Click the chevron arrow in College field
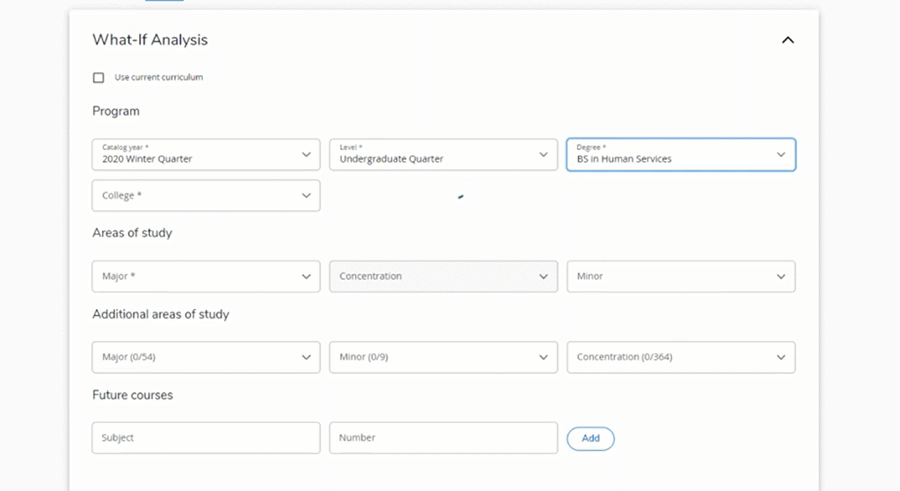 click(x=306, y=196)
